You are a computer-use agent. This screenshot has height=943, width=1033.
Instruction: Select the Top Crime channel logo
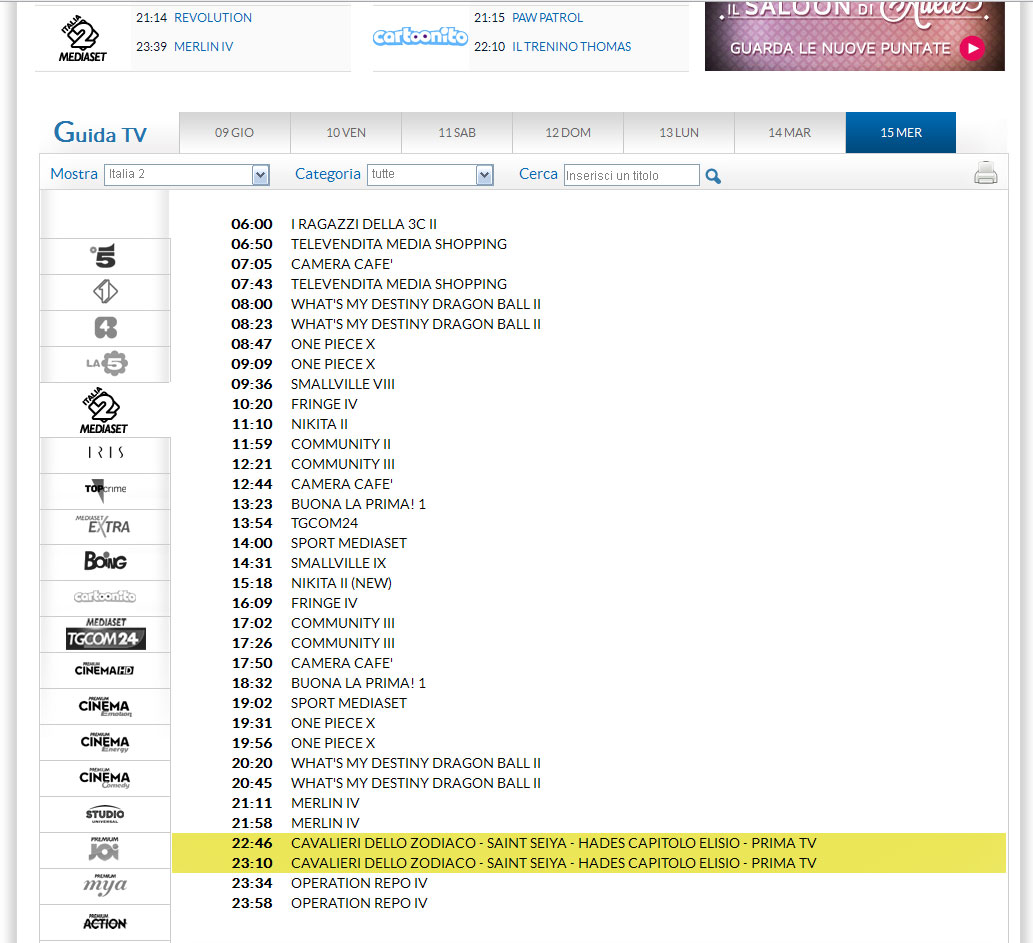pos(105,490)
